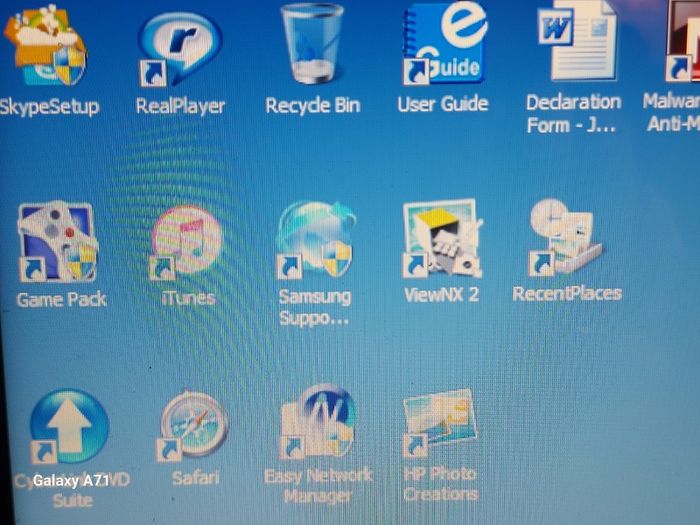Open the Game Pack shortcut icon

[x=58, y=242]
